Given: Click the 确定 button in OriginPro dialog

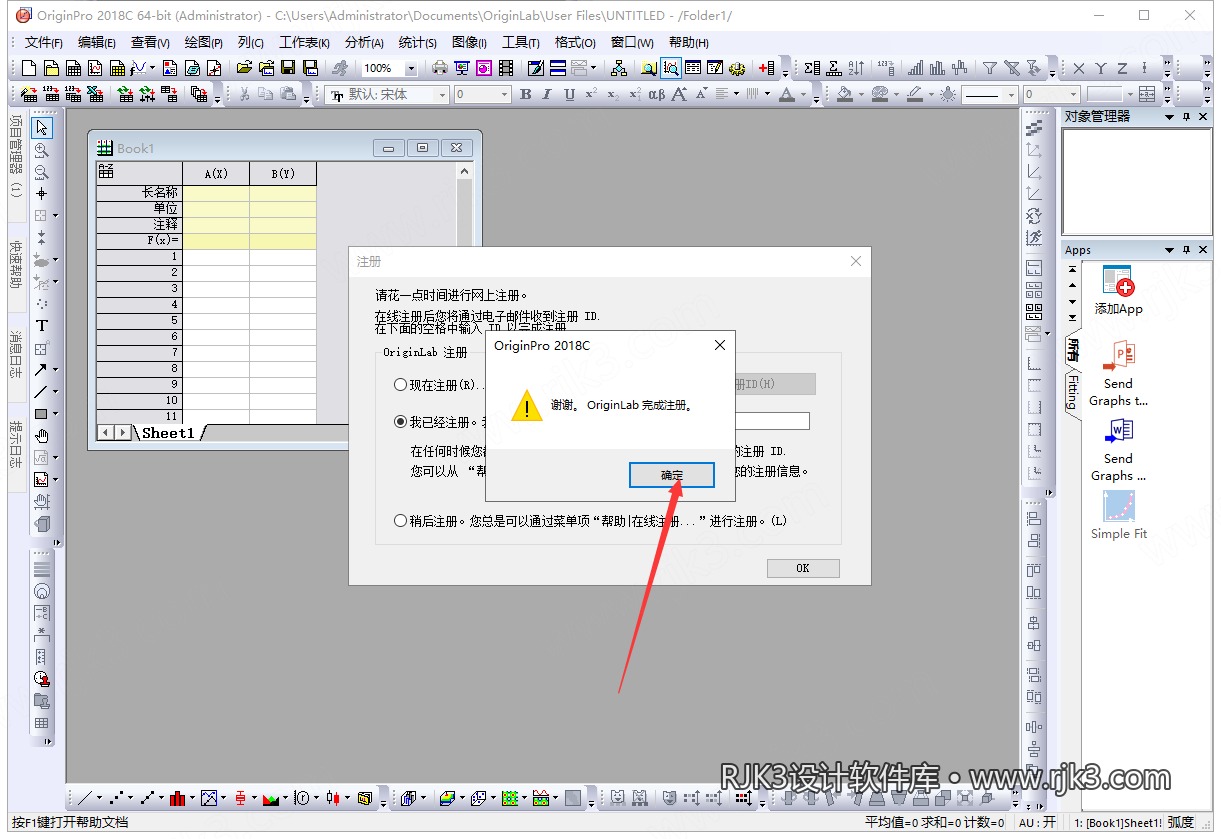Looking at the screenshot, I should pos(672,475).
